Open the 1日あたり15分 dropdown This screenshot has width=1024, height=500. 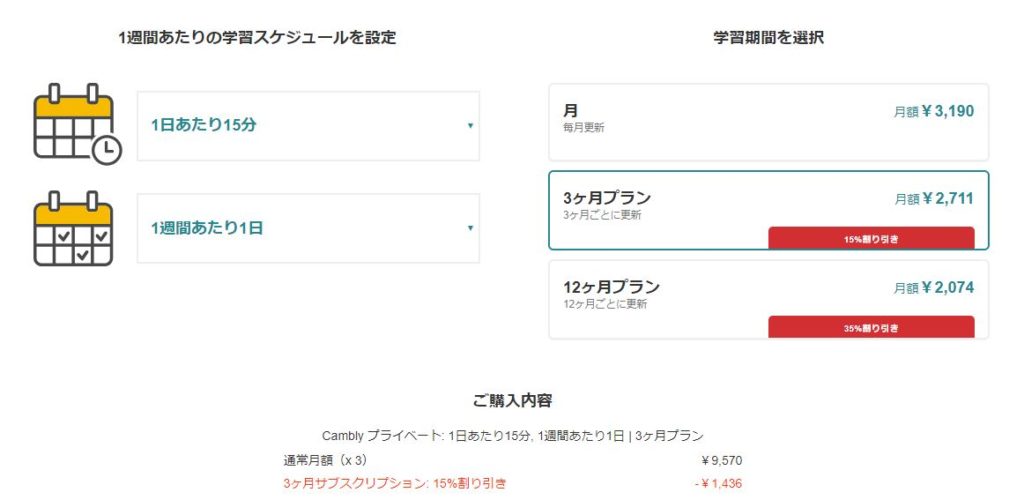pos(308,126)
